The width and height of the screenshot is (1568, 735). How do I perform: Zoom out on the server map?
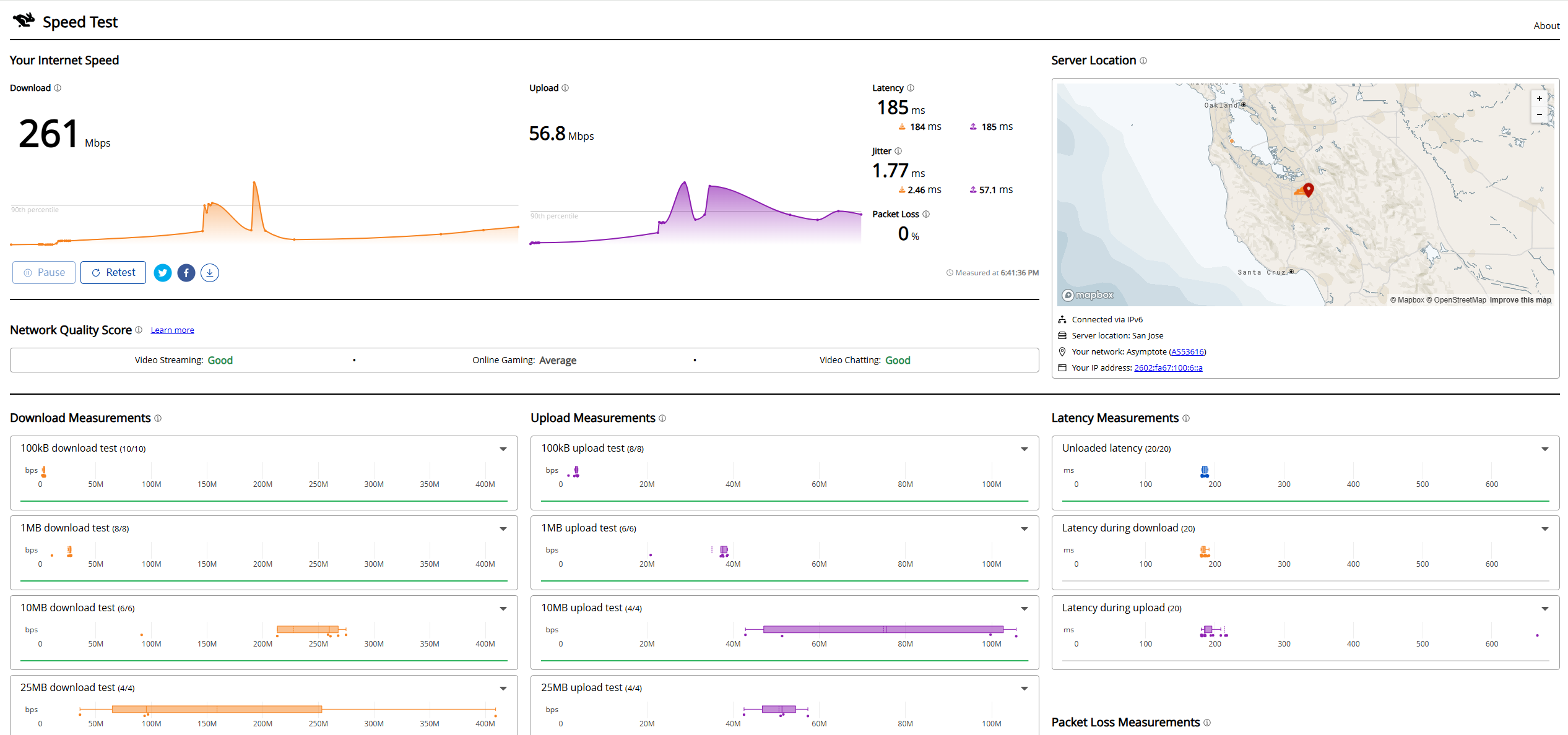(1539, 114)
